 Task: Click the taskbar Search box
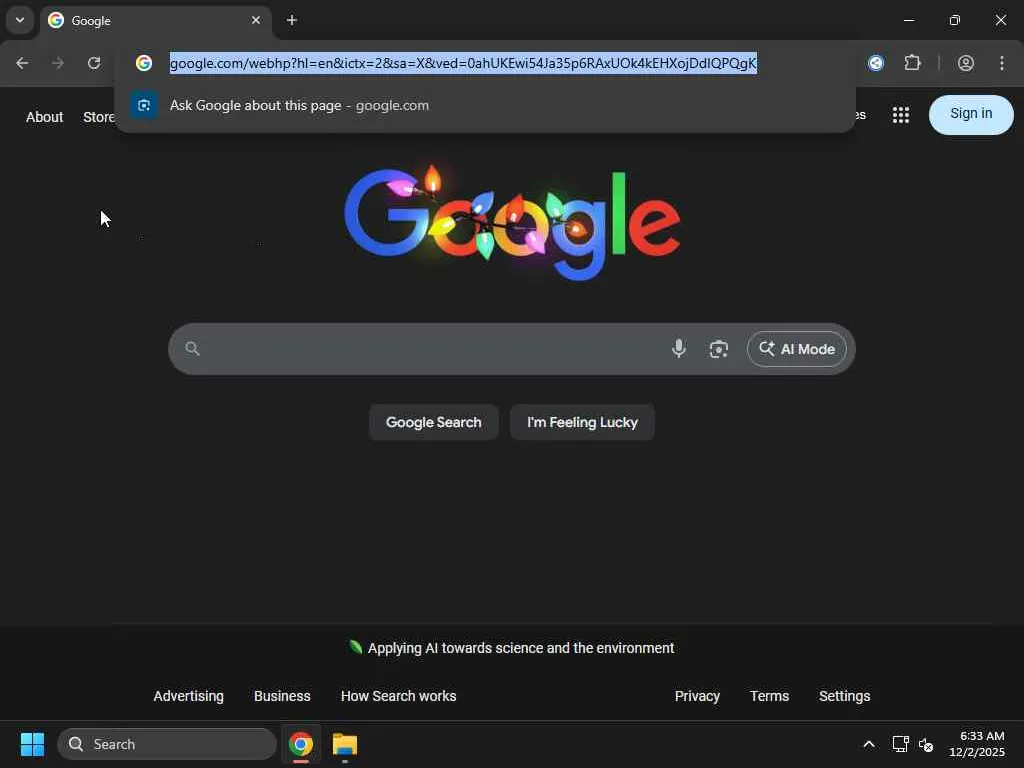coord(167,744)
